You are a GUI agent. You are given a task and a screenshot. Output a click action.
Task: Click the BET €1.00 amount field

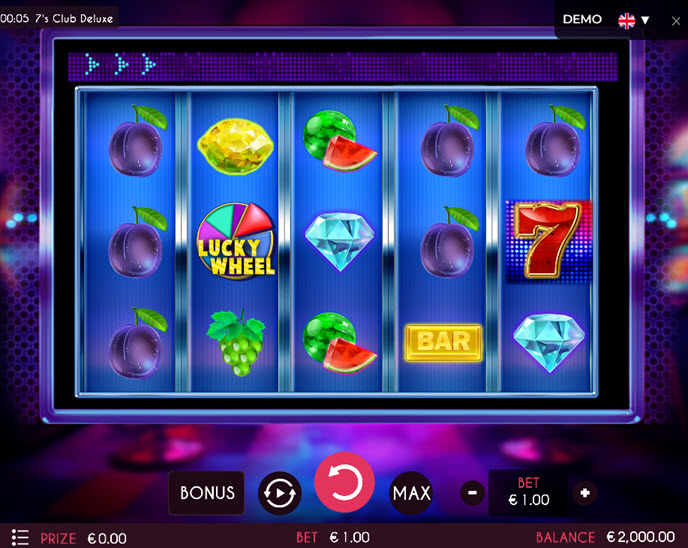[x=528, y=492]
